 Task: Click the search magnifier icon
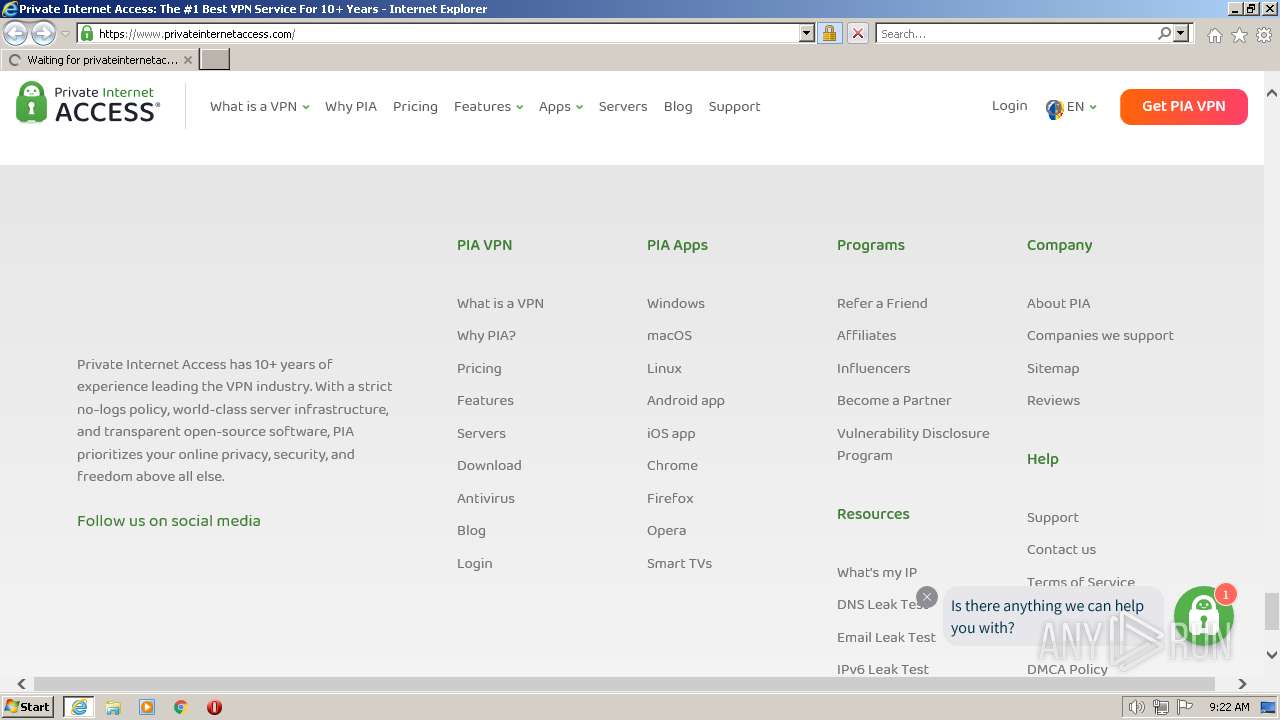coord(1164,33)
